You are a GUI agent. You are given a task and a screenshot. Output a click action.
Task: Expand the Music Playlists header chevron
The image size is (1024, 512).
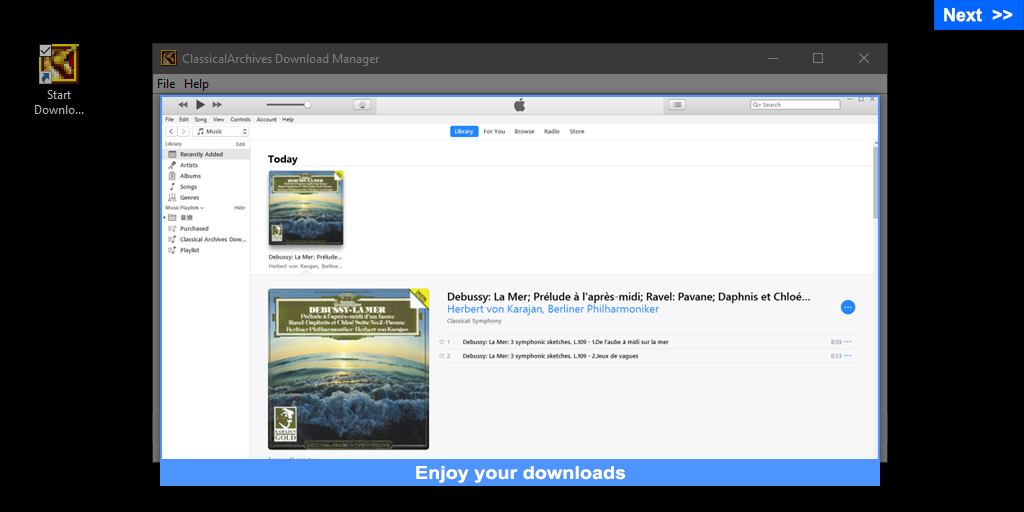tap(202, 208)
